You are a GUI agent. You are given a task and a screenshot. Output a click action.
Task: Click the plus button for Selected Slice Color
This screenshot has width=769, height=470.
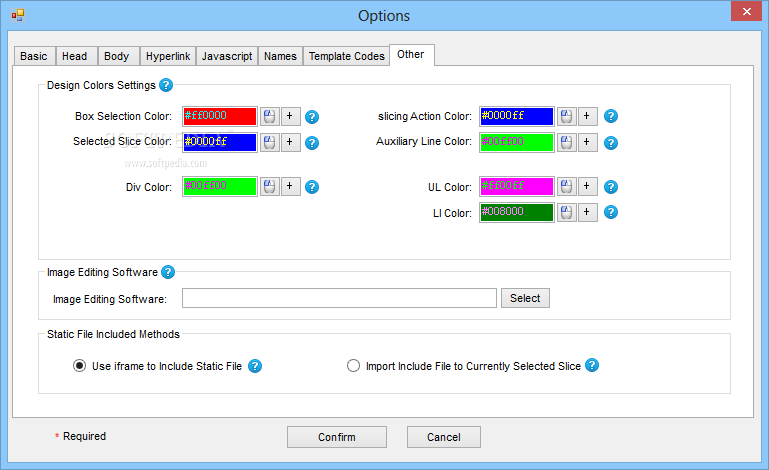(290, 142)
